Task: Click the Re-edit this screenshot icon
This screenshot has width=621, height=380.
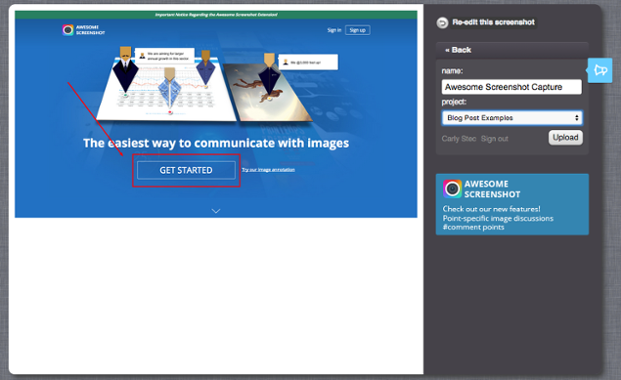Action: (442, 23)
